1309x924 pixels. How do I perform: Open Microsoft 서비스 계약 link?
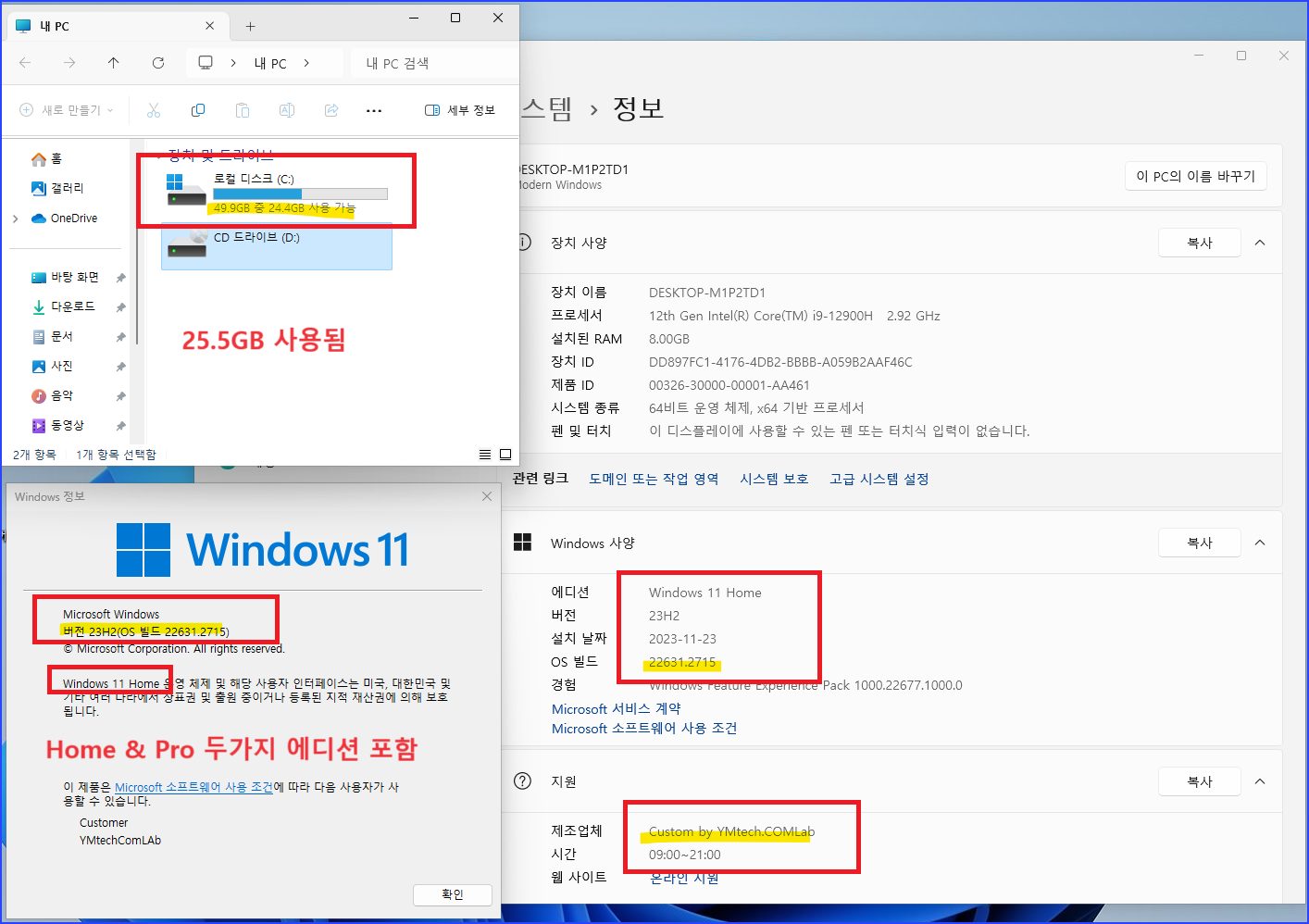click(x=617, y=709)
